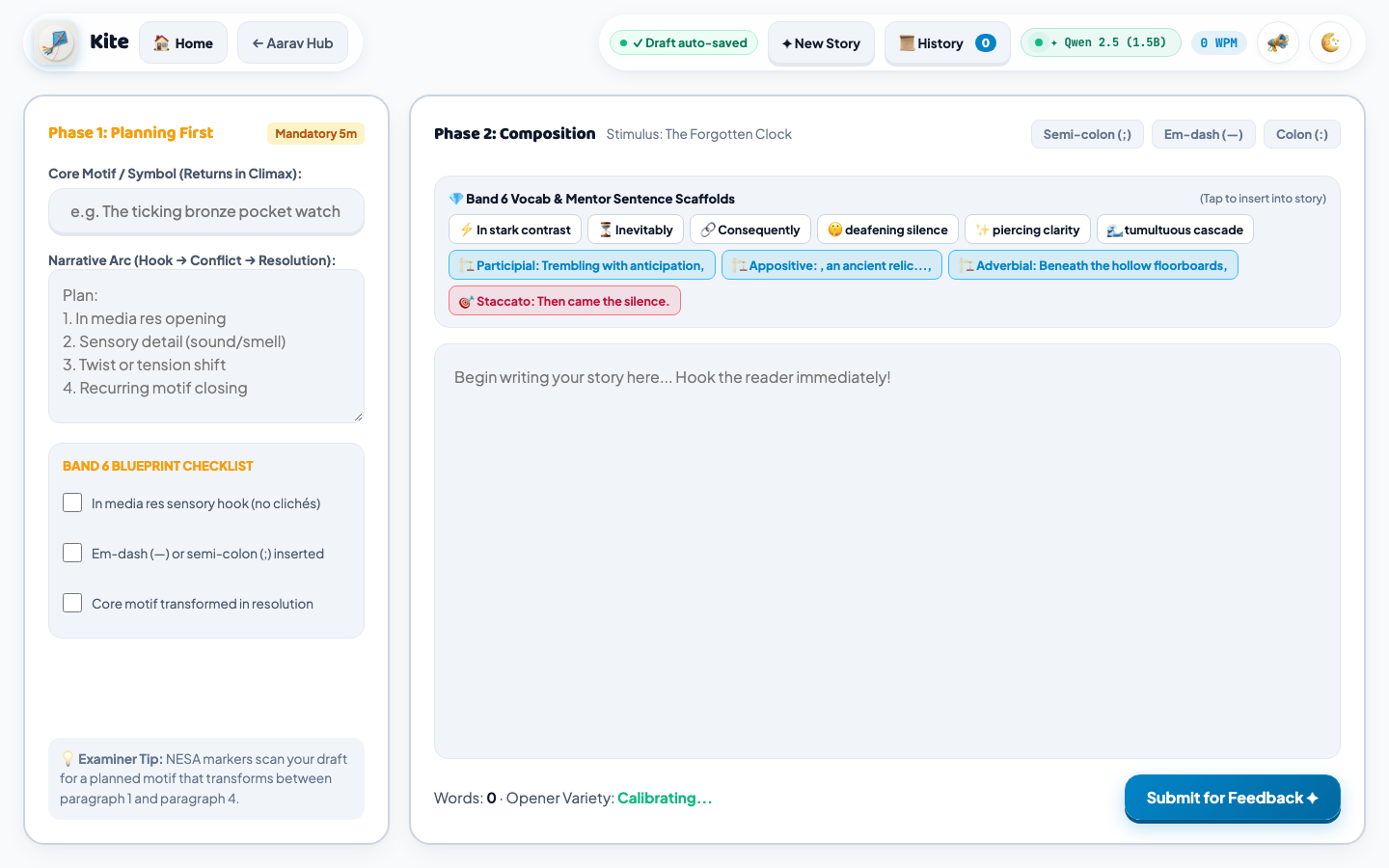This screenshot has width=1389, height=868.
Task: Check Core motif transformed in resolution
Action: tap(72, 603)
